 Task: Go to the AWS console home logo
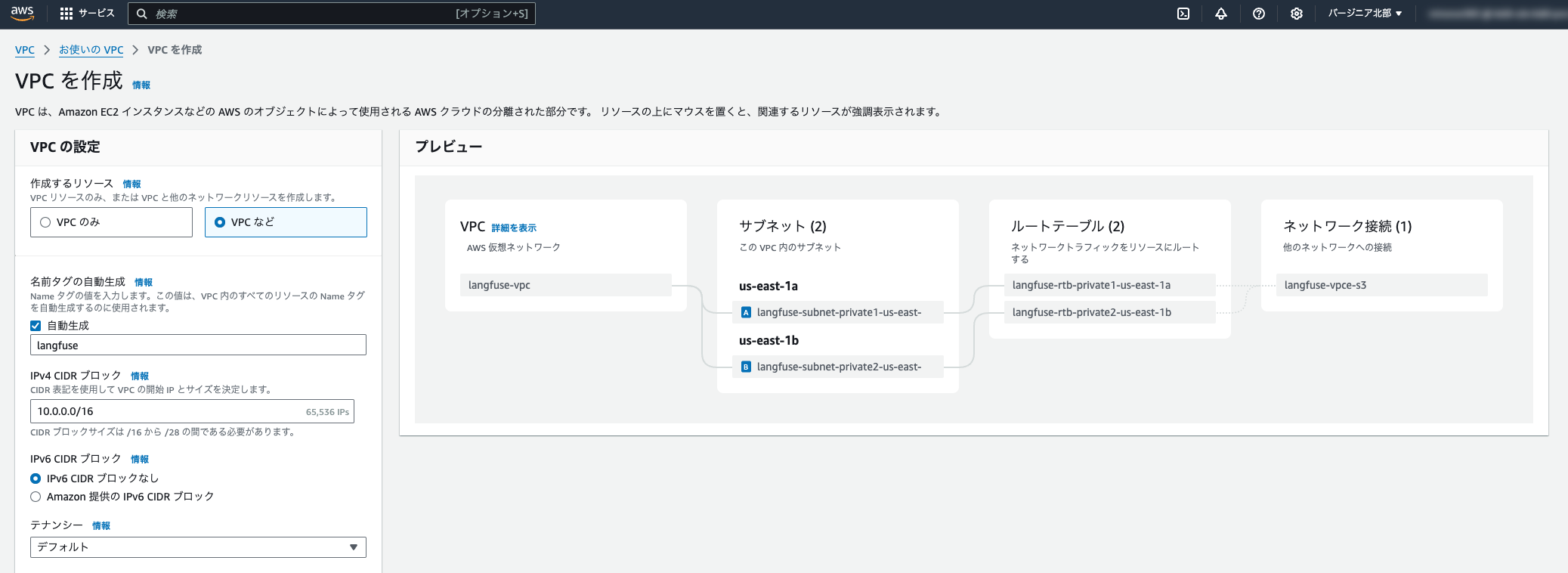tap(23, 13)
